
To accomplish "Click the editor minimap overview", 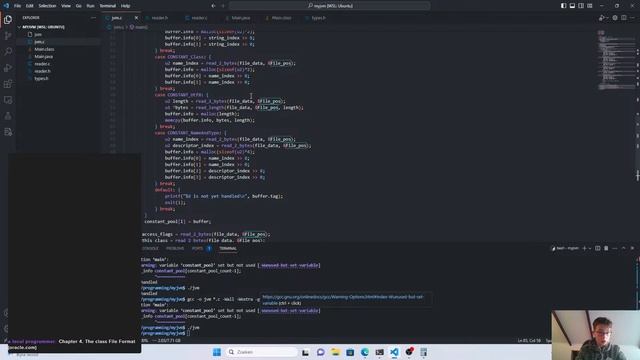I will [x=616, y=59].
